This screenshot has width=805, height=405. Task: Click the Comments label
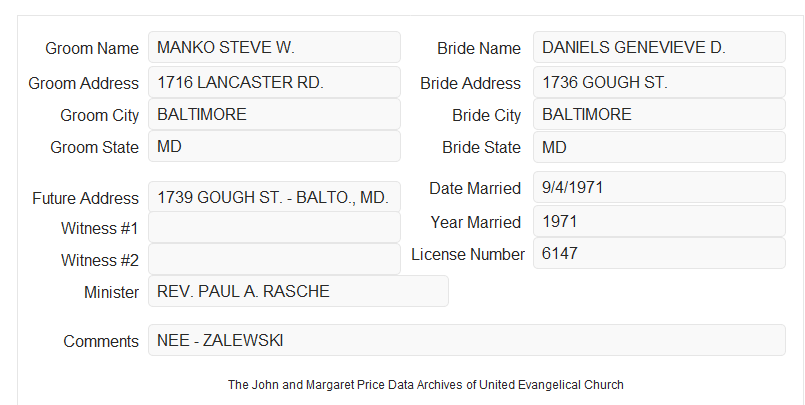click(x=101, y=341)
